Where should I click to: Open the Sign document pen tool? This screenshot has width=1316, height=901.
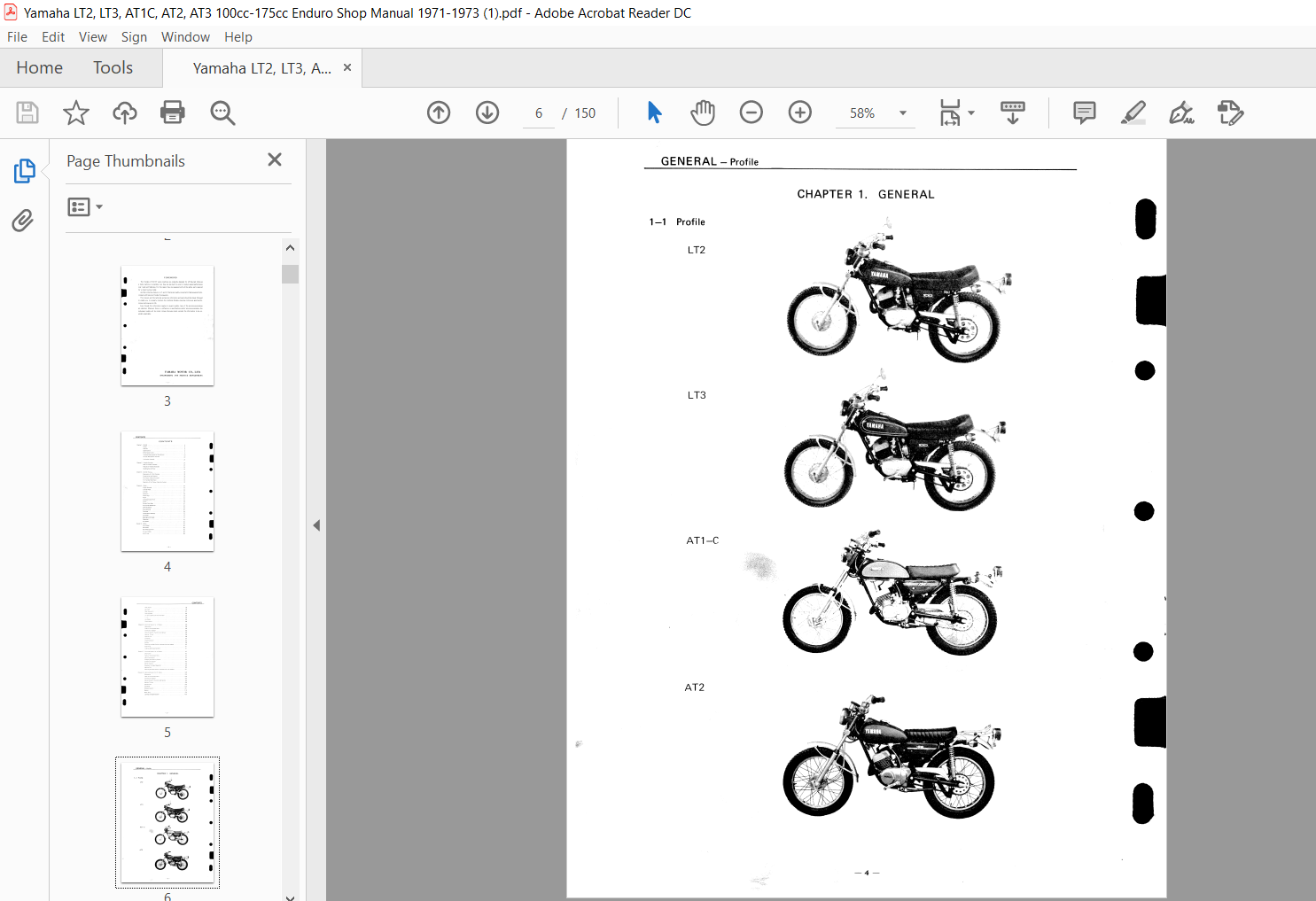coord(1181,113)
